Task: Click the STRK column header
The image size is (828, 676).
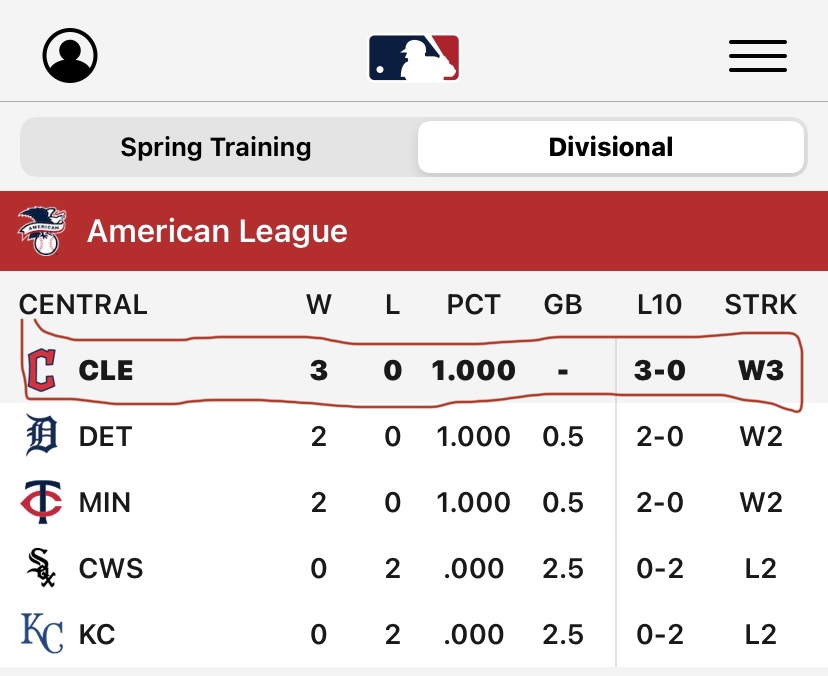Action: tap(760, 304)
